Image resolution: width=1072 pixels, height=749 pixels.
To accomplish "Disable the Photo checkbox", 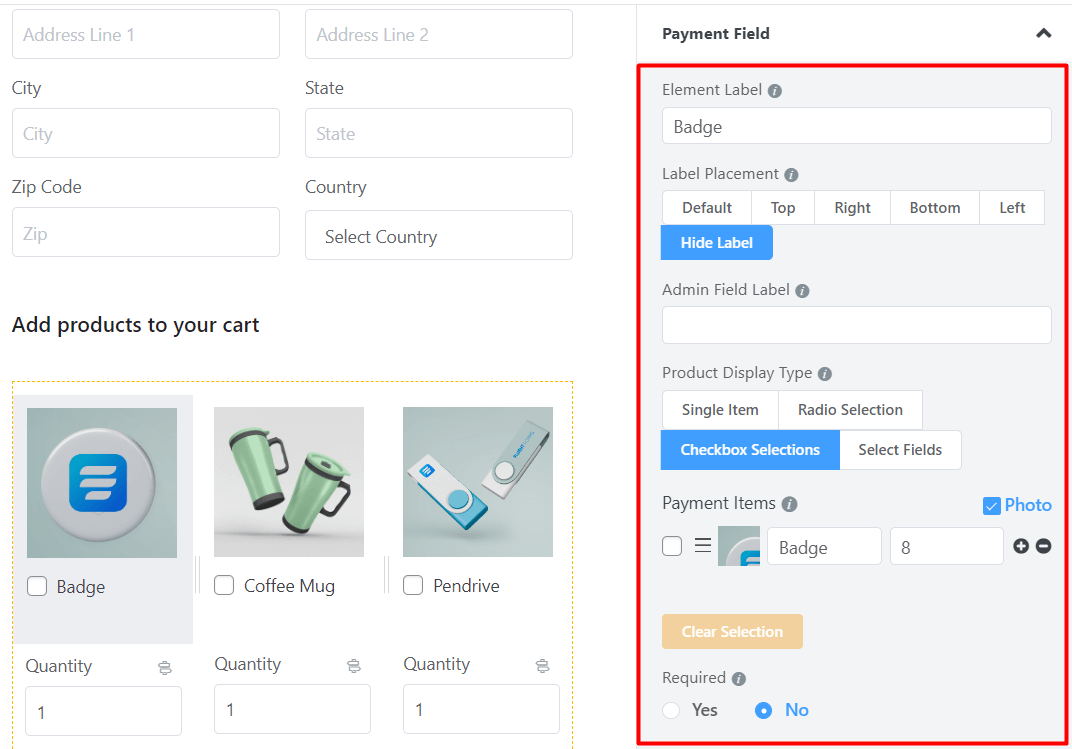I will 990,505.
